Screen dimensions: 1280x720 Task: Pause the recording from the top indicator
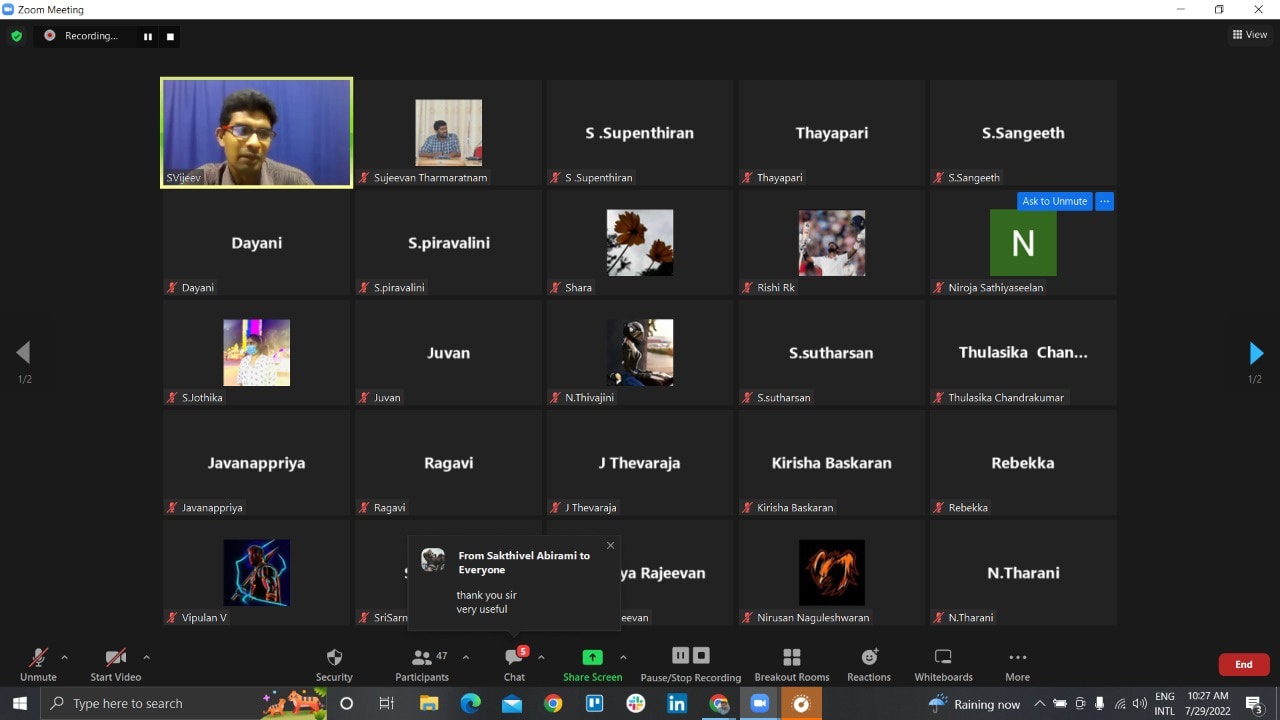[148, 37]
